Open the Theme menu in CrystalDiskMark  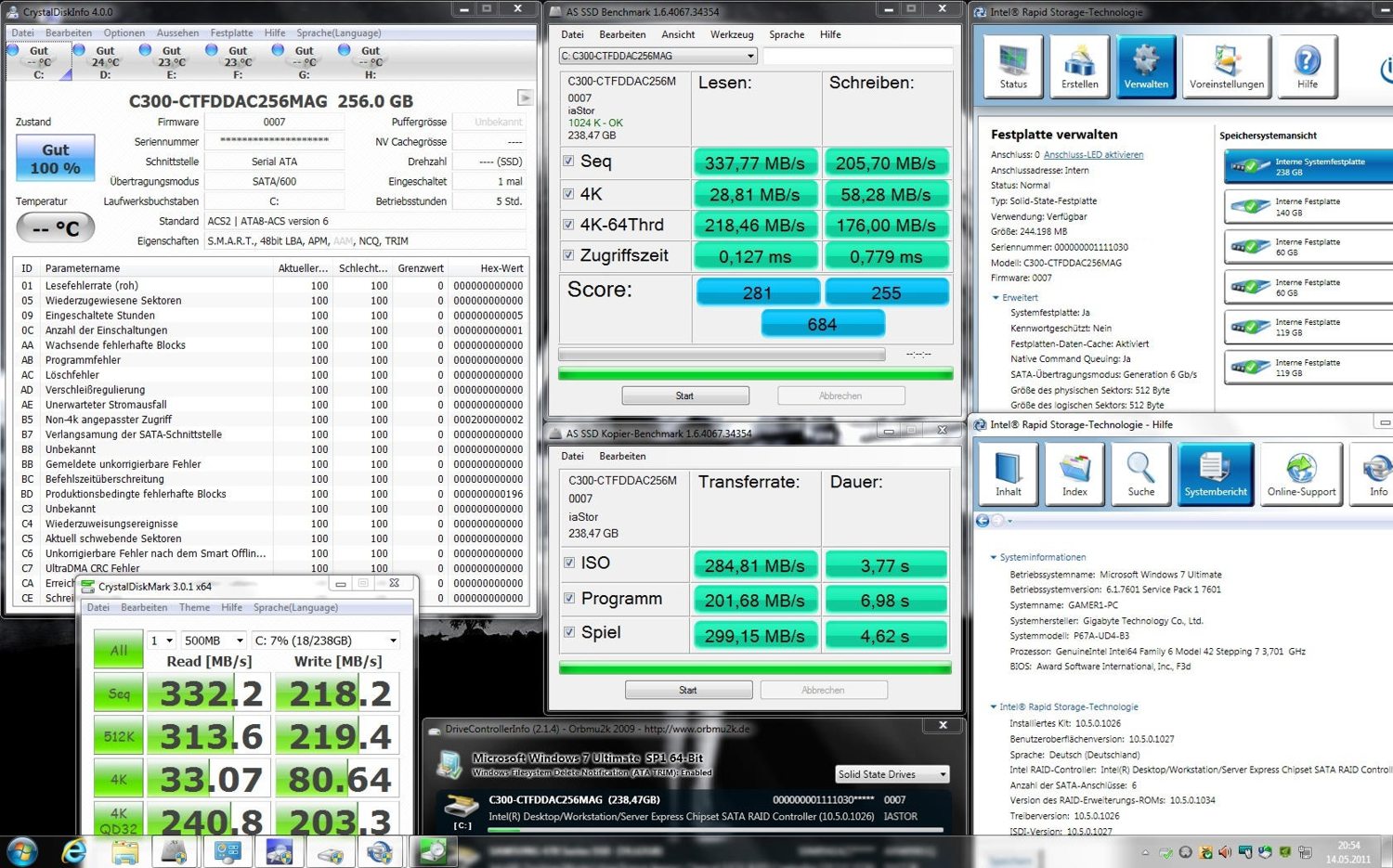pyautogui.click(x=194, y=607)
